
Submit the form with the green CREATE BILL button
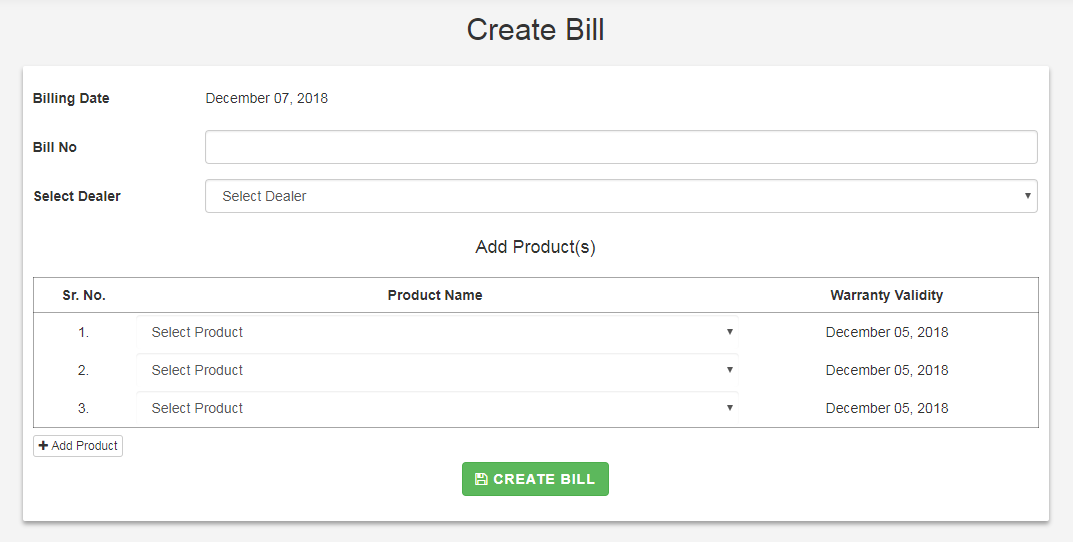click(535, 479)
